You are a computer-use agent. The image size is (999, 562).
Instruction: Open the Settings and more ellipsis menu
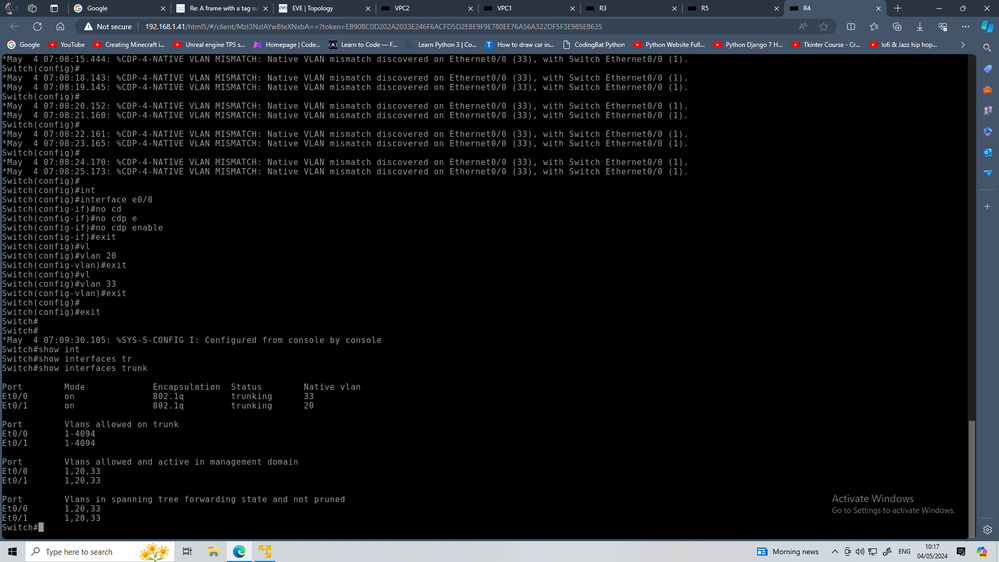tap(965, 27)
